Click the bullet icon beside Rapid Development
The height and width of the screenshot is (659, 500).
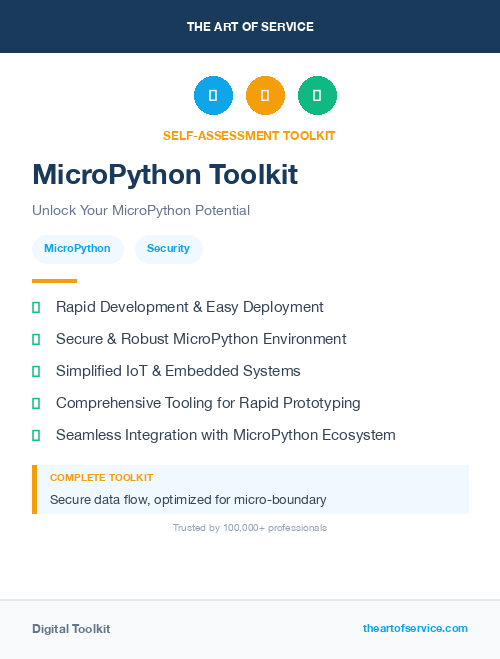36,308
